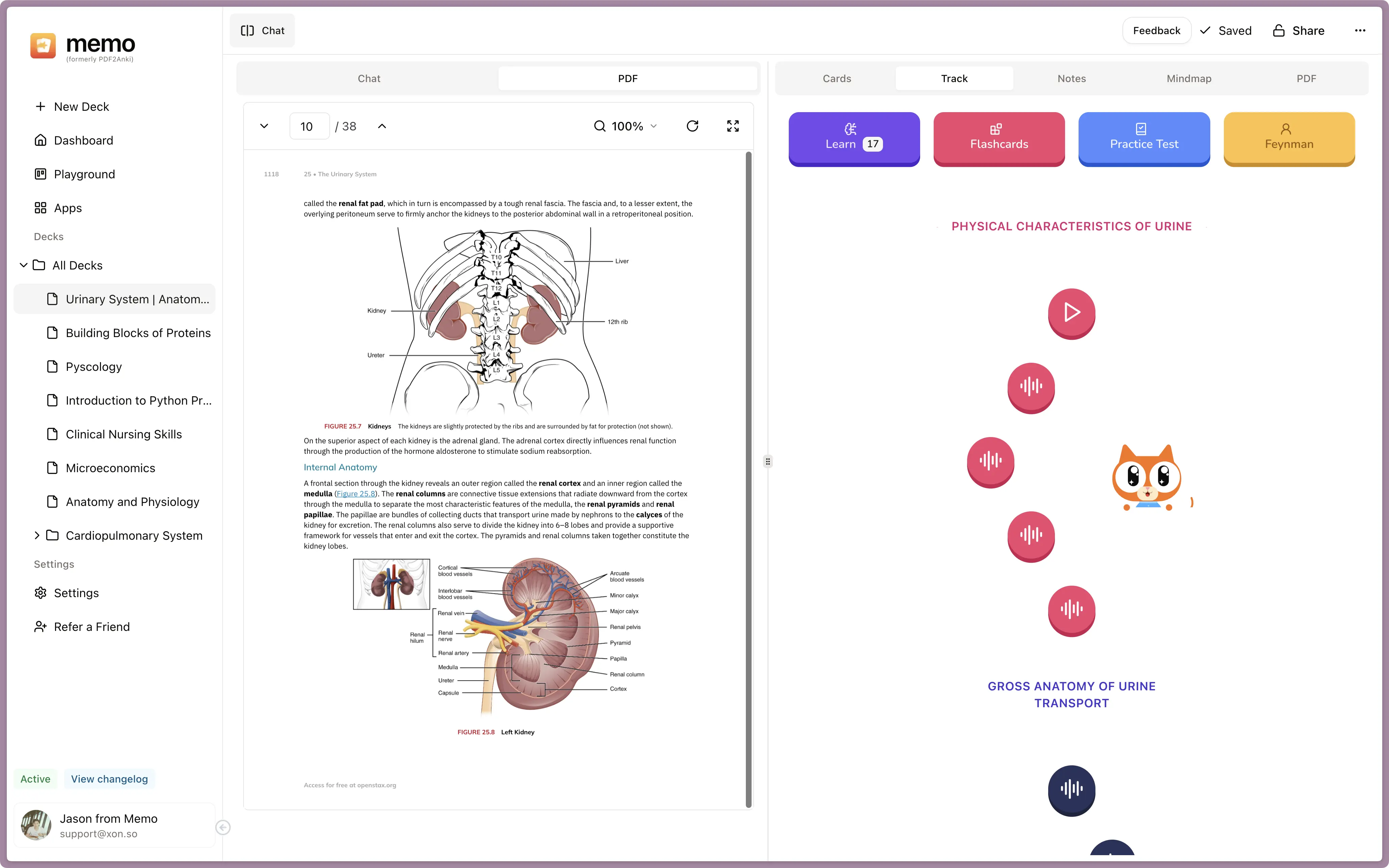1389x868 pixels.
Task: Click the sidebar collapse arrow icon
Action: [x=223, y=827]
